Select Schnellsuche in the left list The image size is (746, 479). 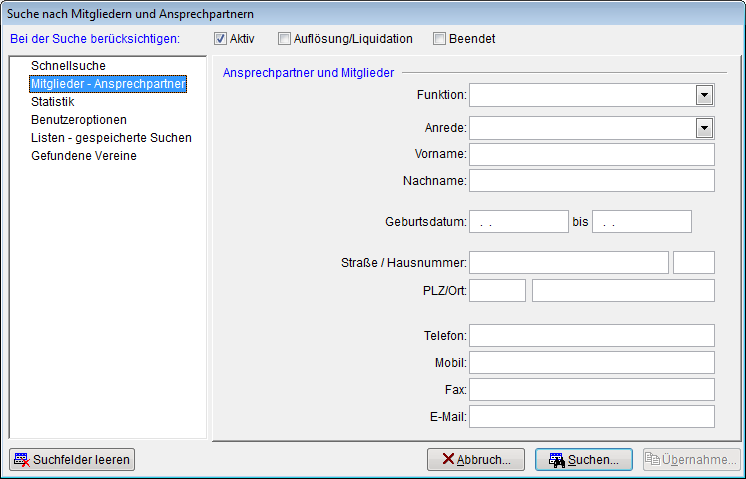[x=68, y=66]
